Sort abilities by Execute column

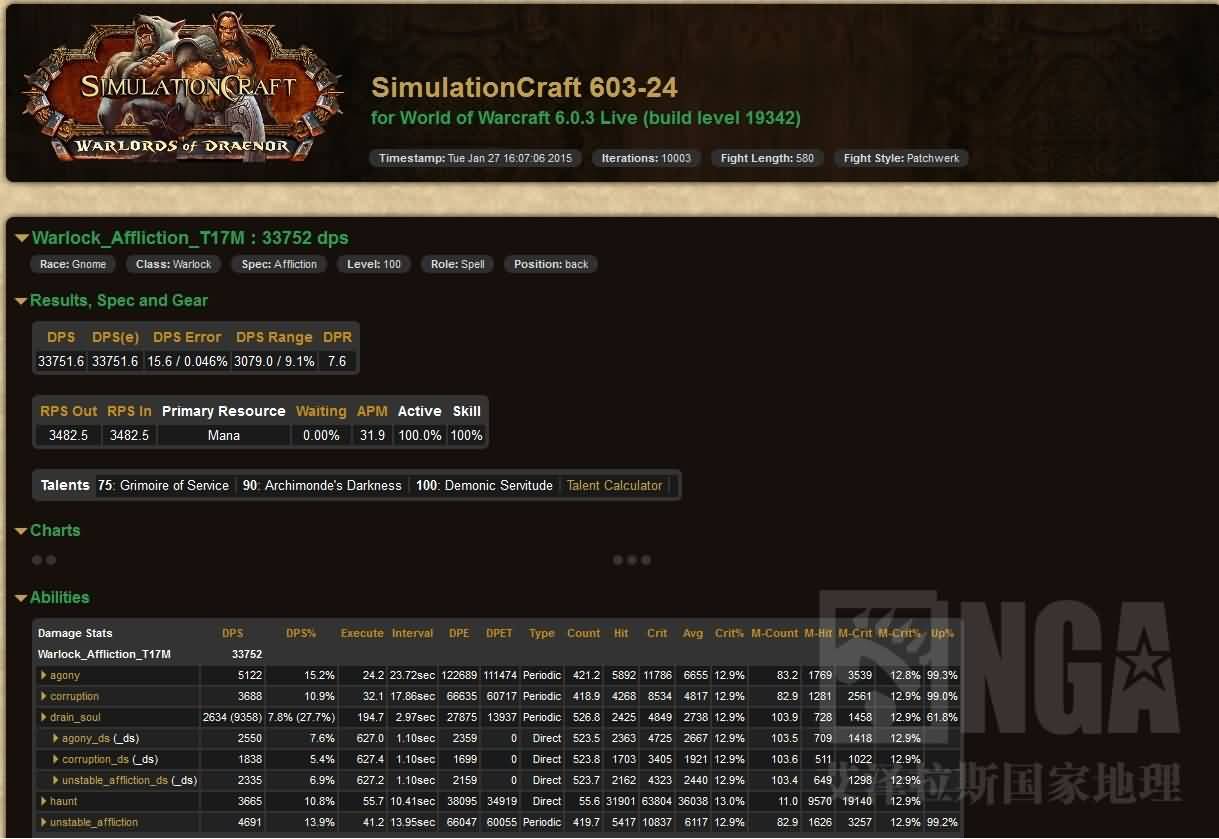(x=362, y=634)
